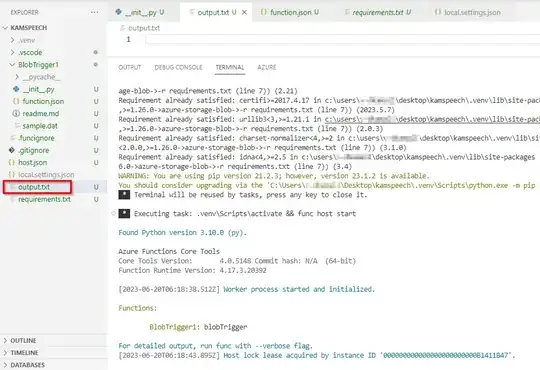The width and height of the screenshot is (540, 370).
Task: Switch to the function.json editor tab
Action: (290, 12)
